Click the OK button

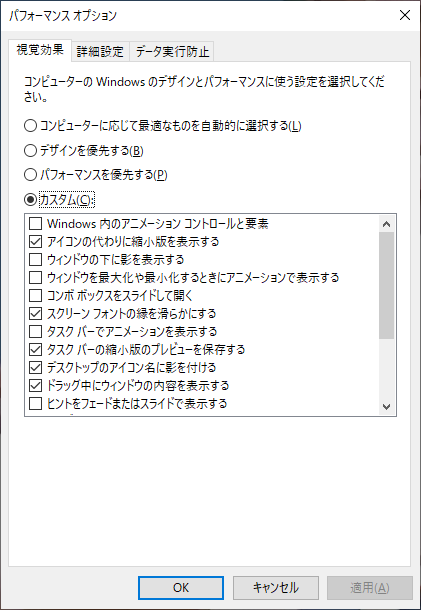181,587
